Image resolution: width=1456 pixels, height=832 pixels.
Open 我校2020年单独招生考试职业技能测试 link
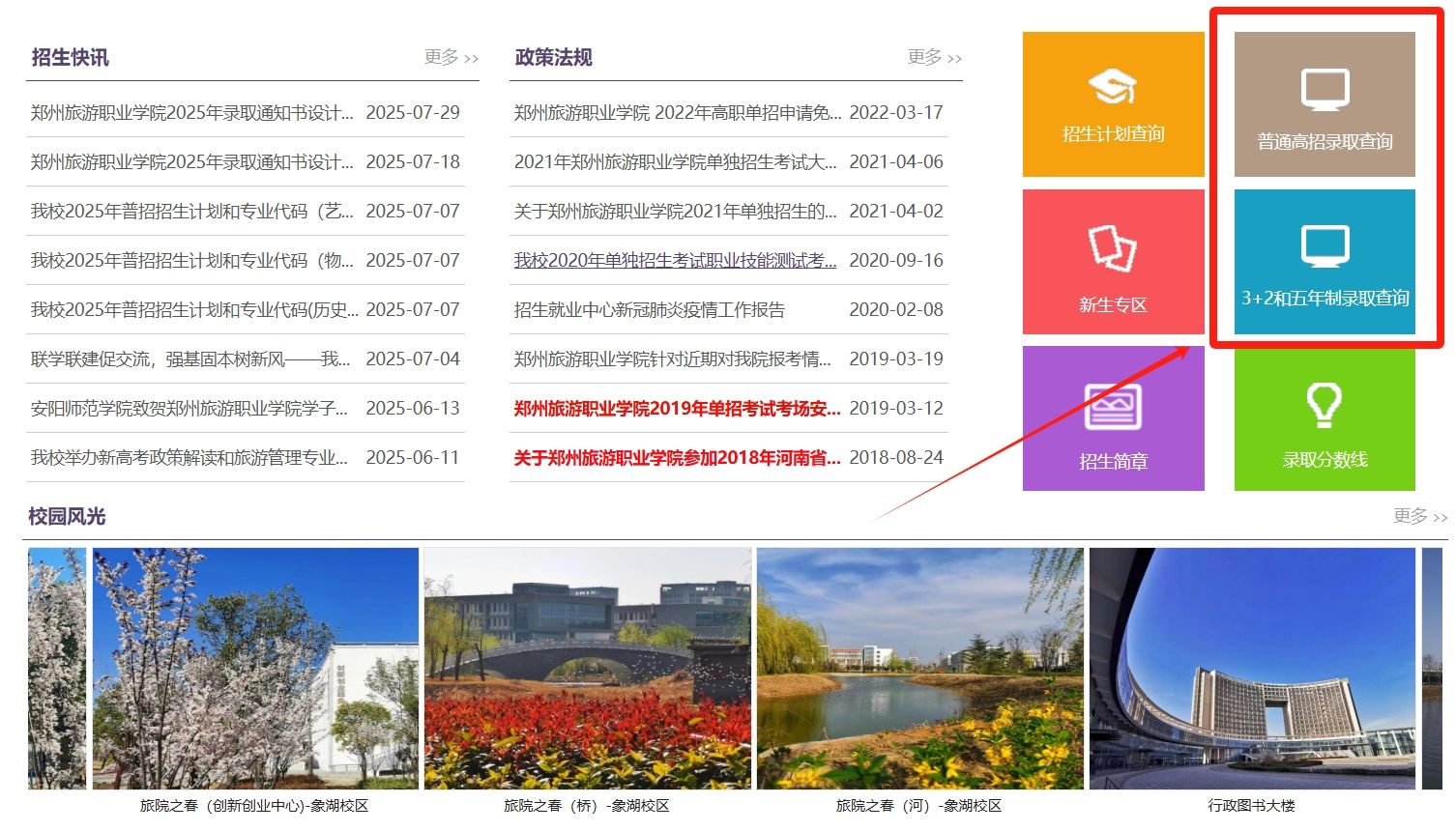pos(675,261)
